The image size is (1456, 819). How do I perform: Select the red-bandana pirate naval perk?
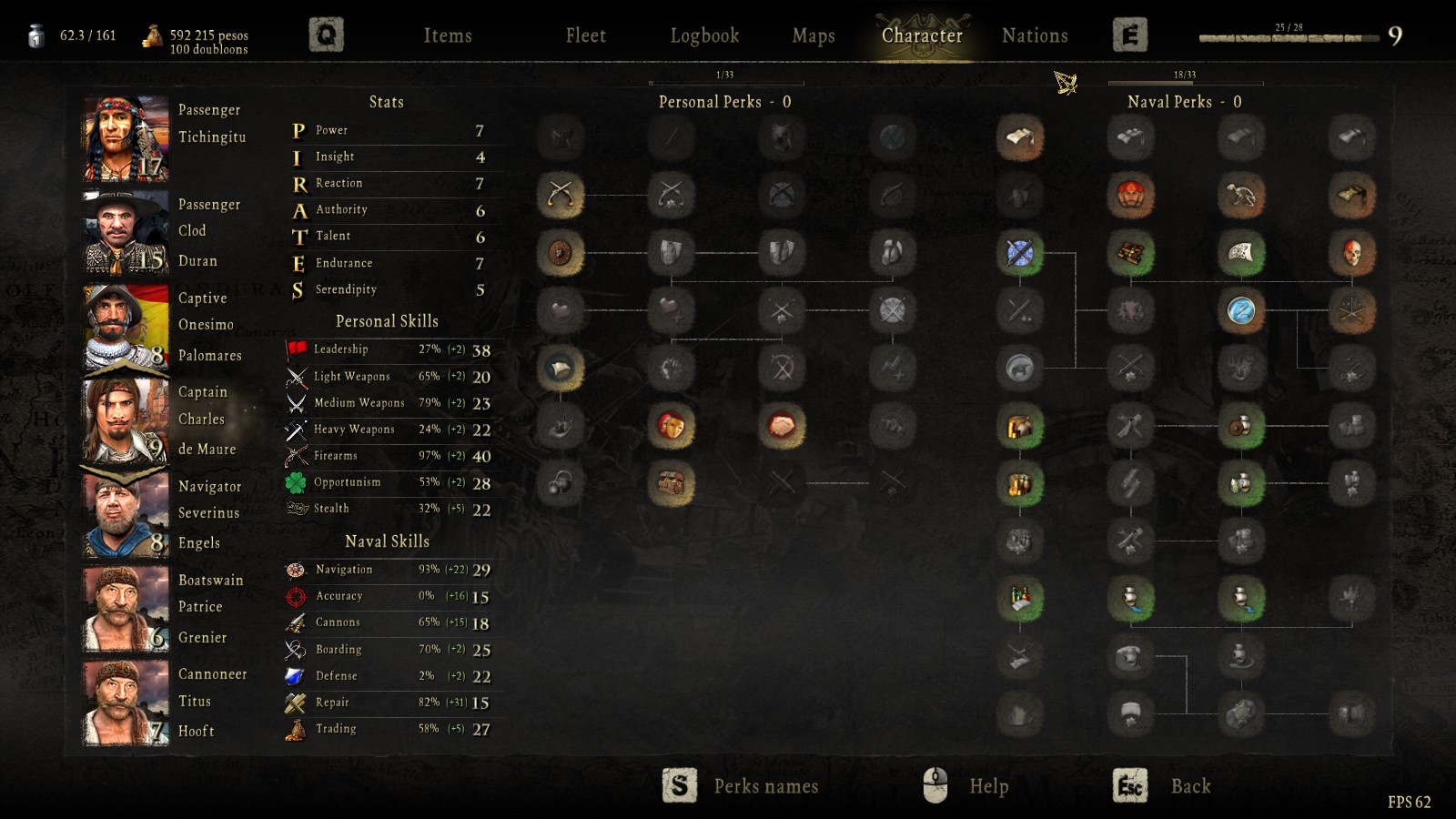pyautogui.click(x=1130, y=195)
